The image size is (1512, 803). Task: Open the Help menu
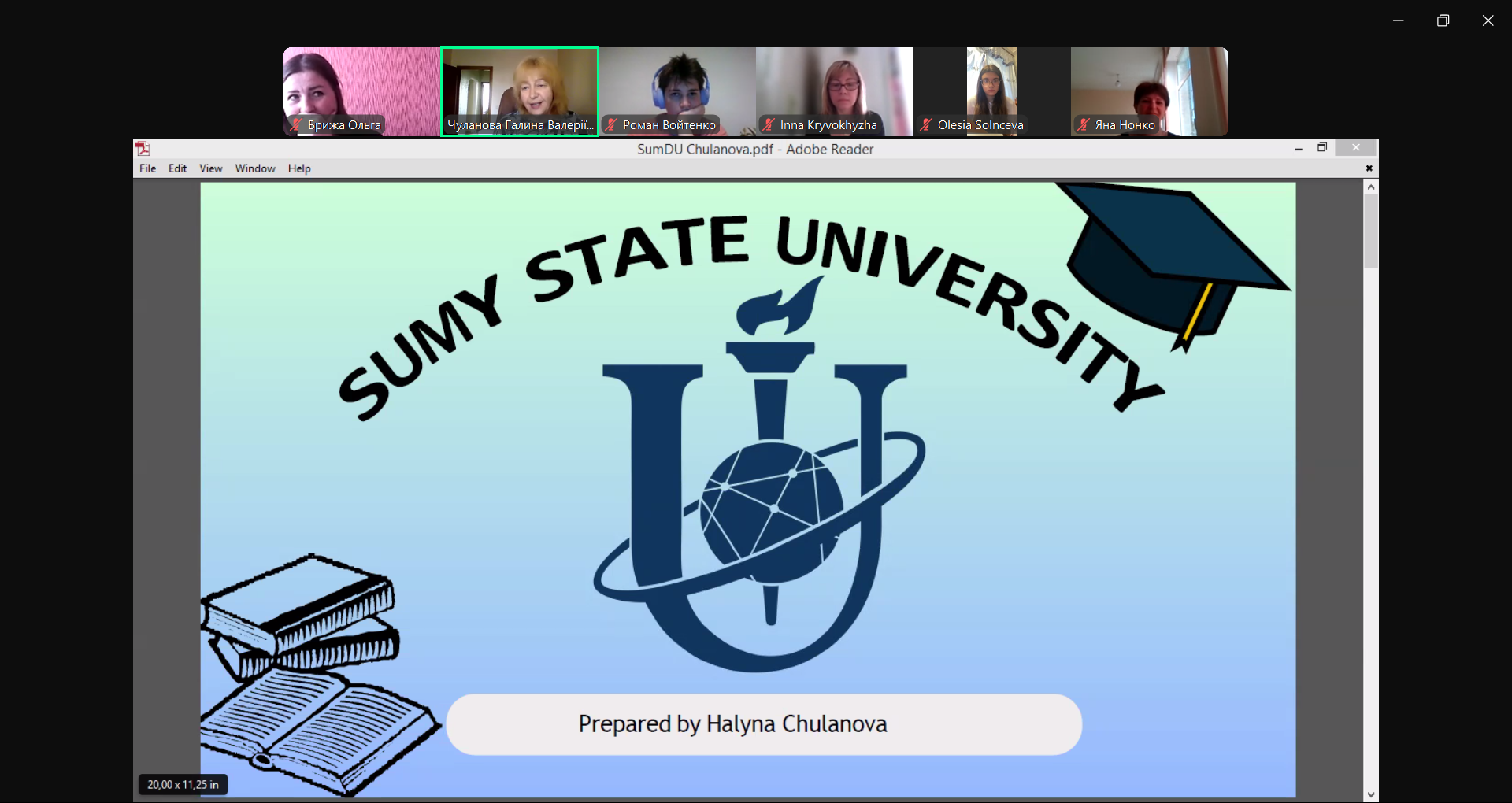(x=299, y=168)
